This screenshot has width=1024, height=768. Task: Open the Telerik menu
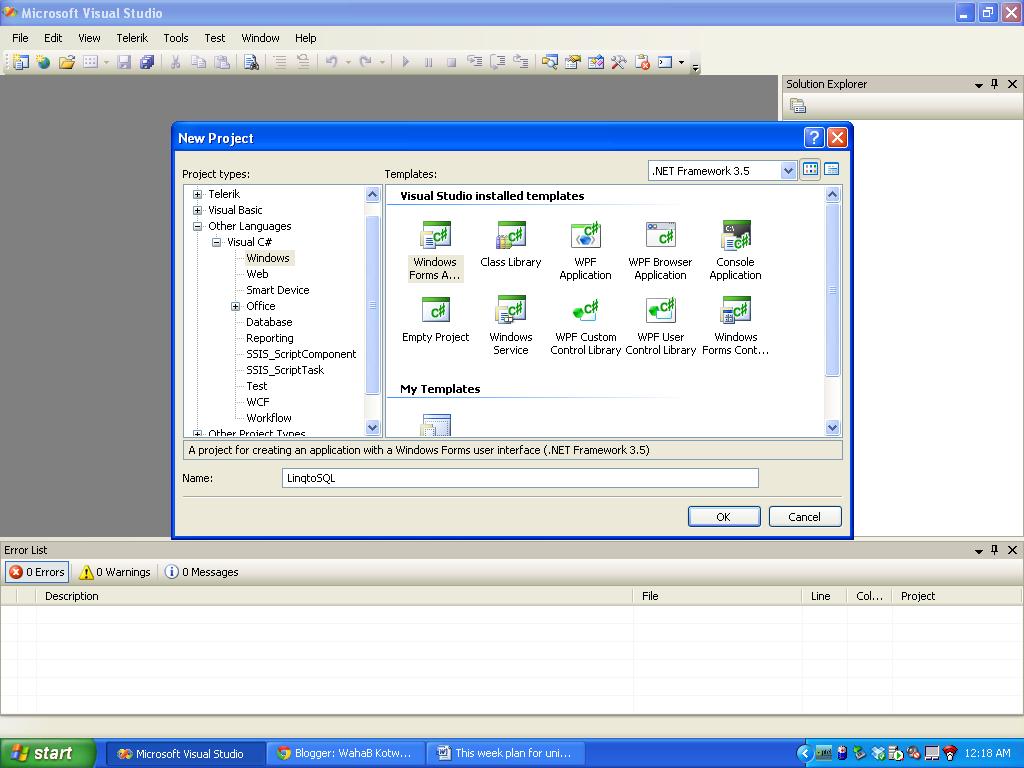[x=132, y=37]
